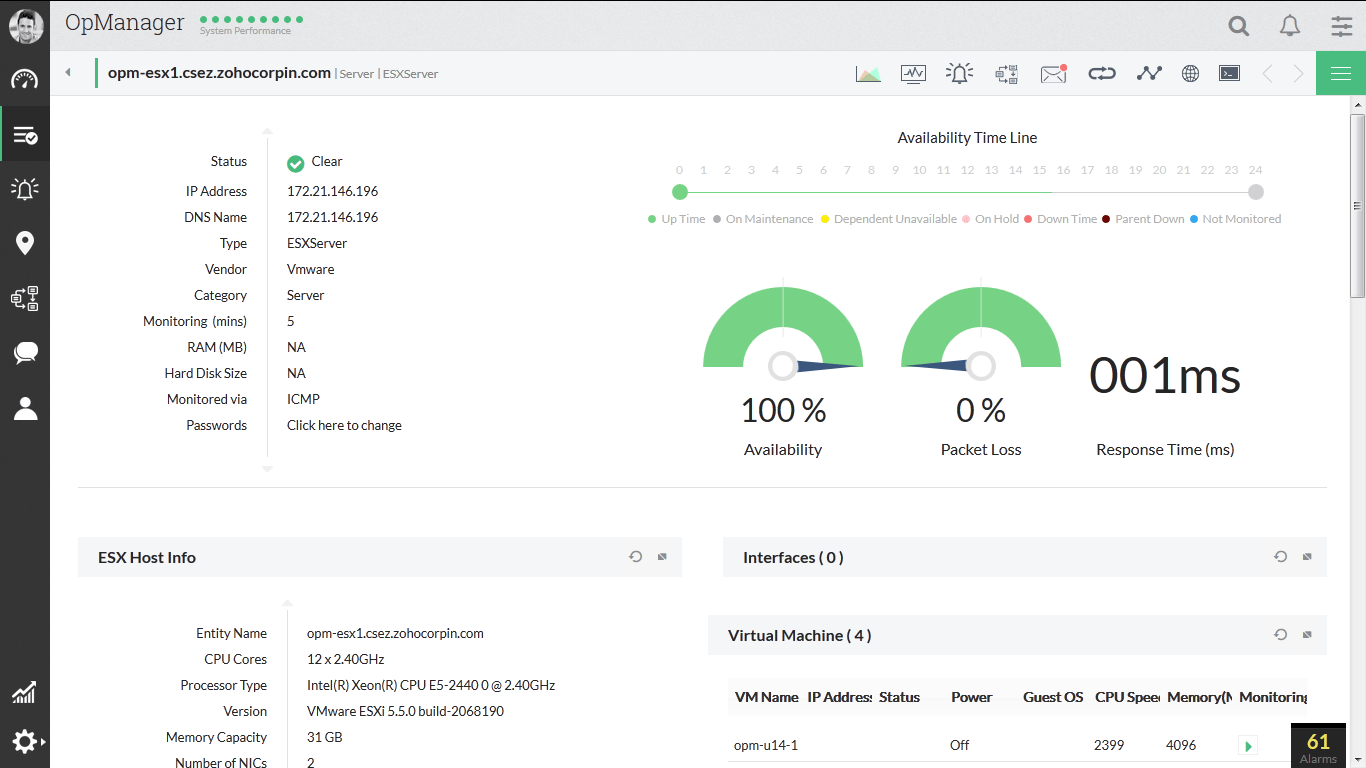Collapse the ESX Host Info widget
The height and width of the screenshot is (768, 1366).
pyautogui.click(x=662, y=557)
